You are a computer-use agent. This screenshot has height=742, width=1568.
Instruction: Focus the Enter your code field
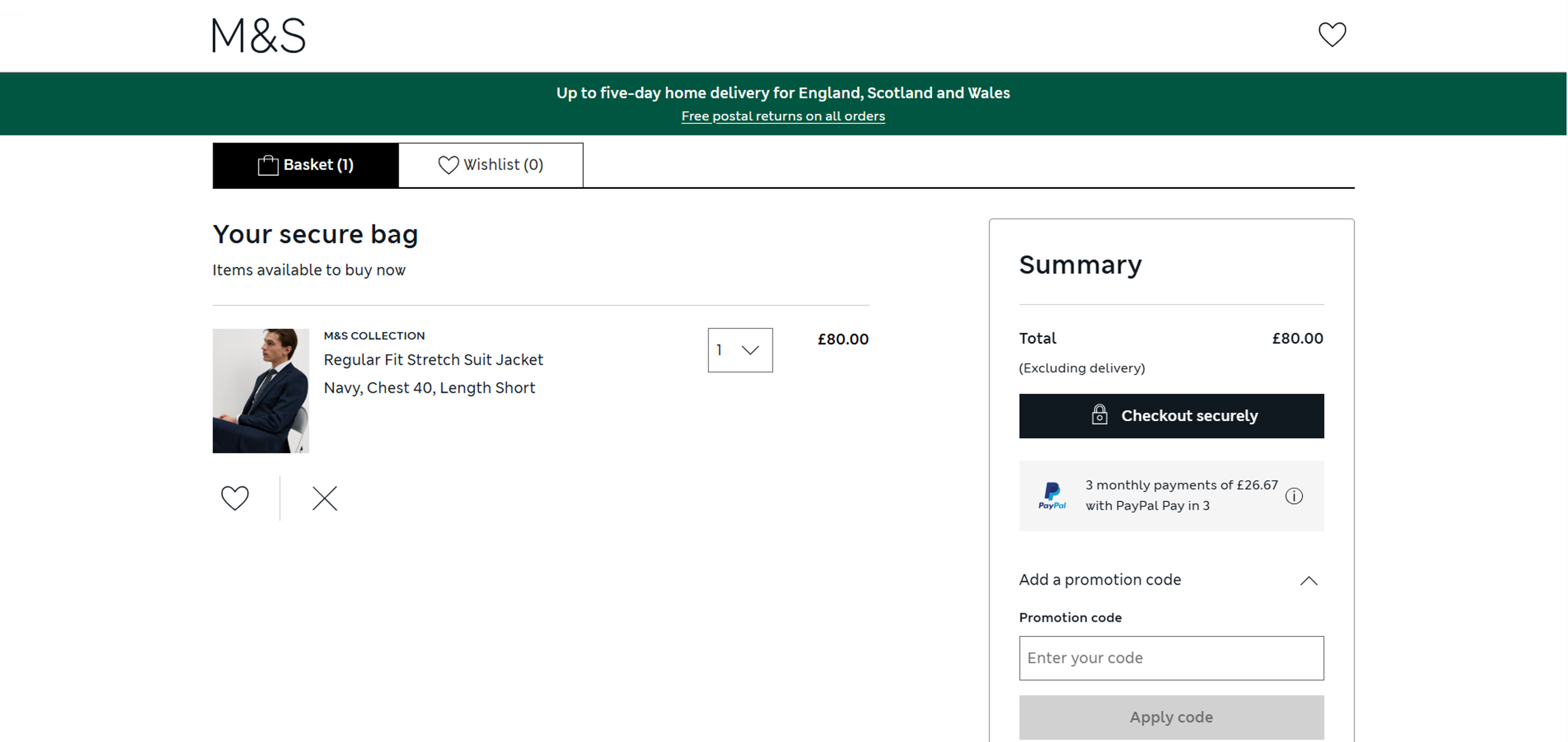point(1171,658)
